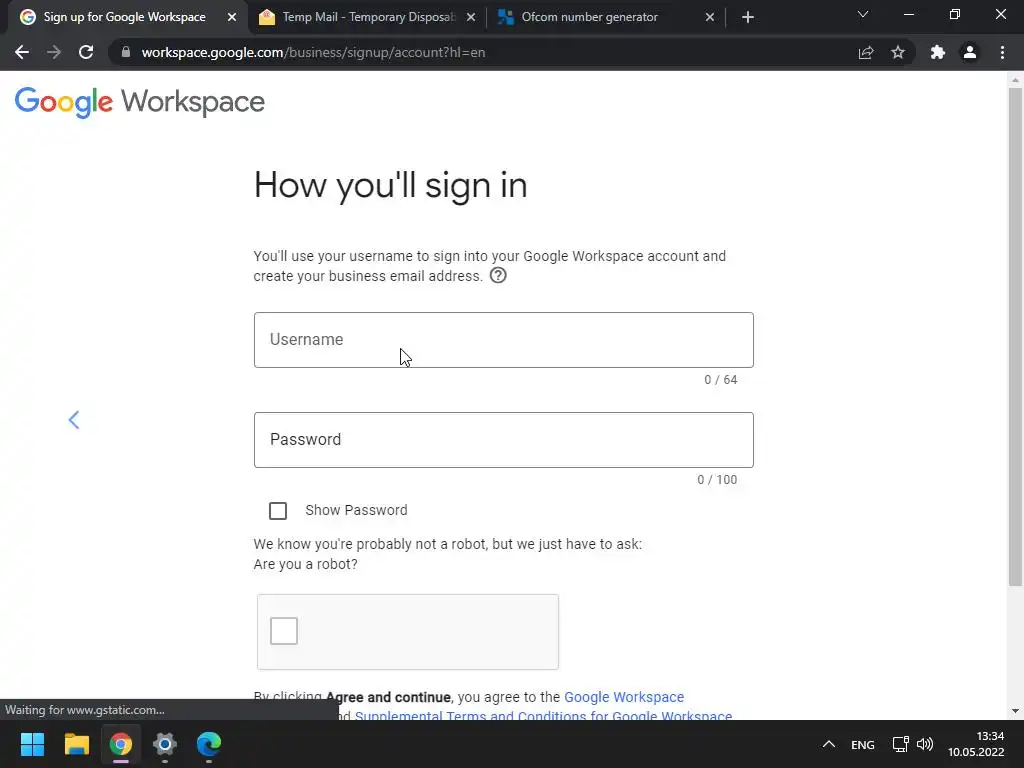Go back with the browser back arrow

(22, 52)
